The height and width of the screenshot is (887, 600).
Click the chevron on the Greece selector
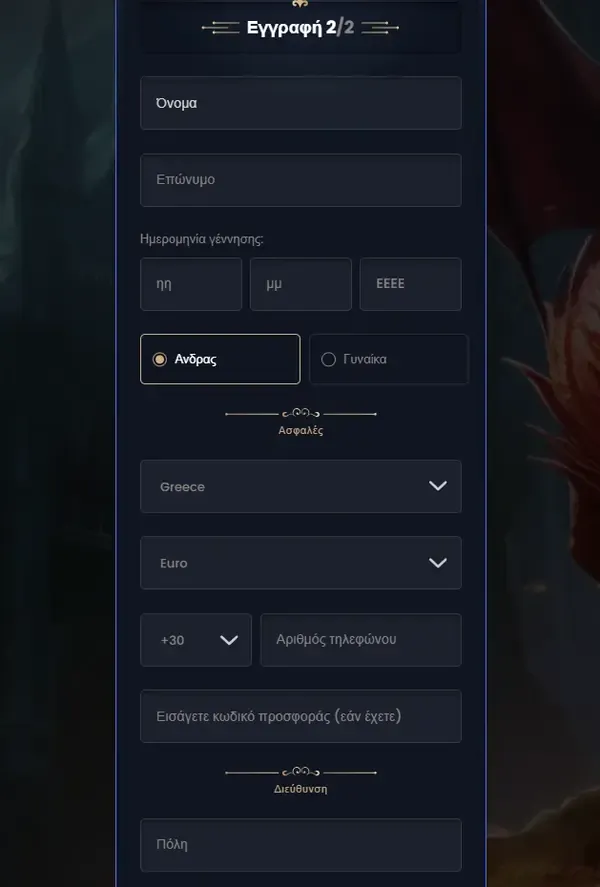click(438, 486)
